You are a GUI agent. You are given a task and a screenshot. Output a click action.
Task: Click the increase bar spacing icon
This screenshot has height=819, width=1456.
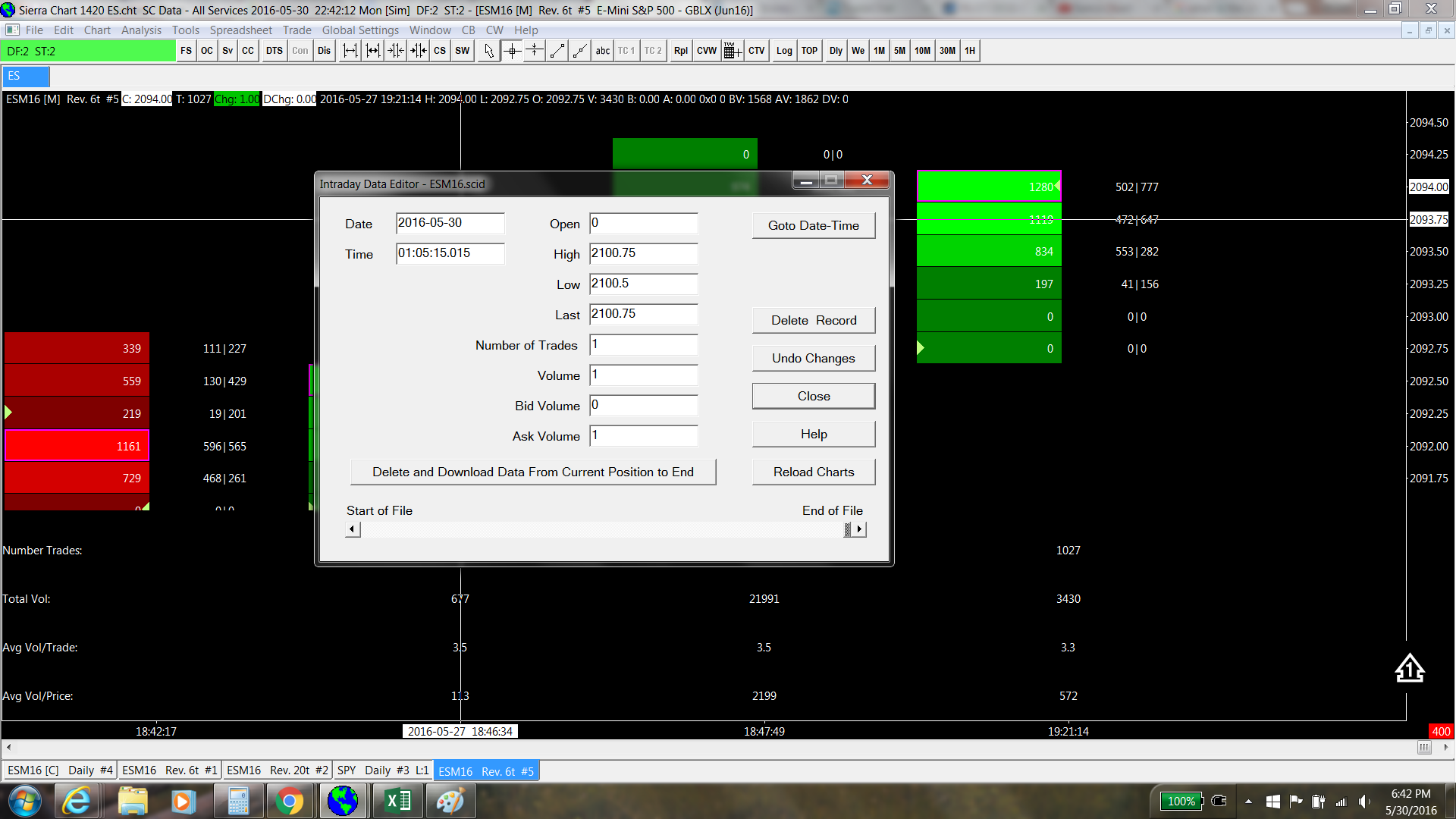[350, 51]
